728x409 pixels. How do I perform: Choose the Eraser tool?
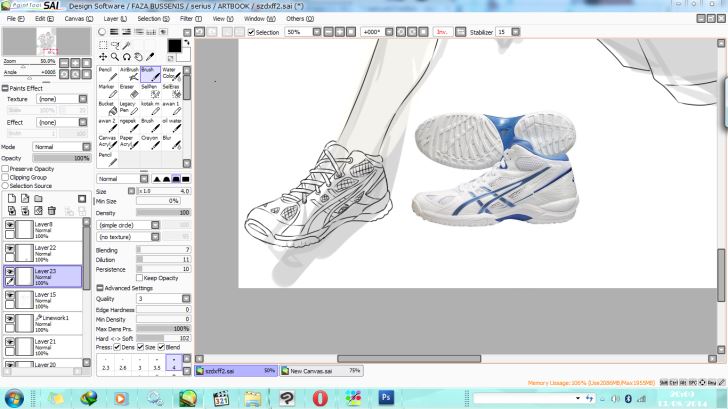[129, 91]
